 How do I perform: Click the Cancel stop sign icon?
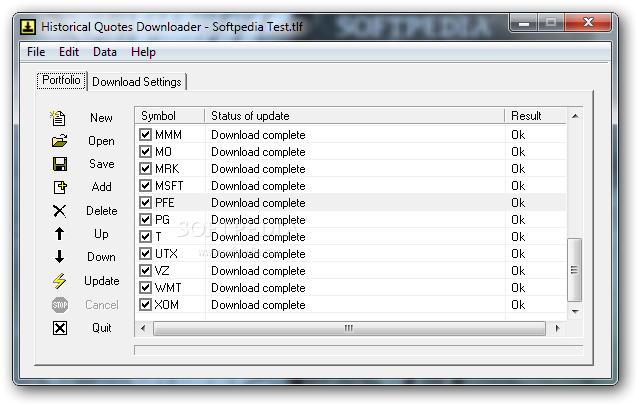pos(60,305)
